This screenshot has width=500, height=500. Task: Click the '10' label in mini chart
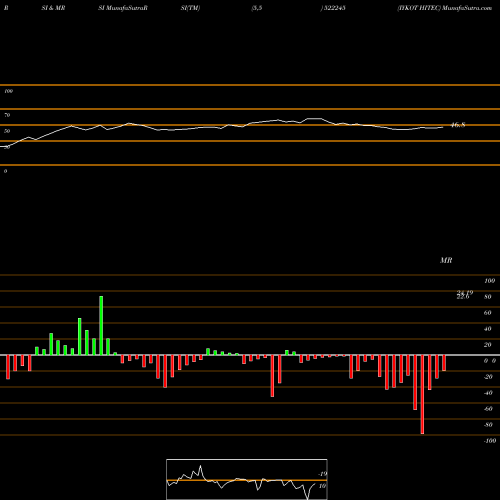click(322, 486)
